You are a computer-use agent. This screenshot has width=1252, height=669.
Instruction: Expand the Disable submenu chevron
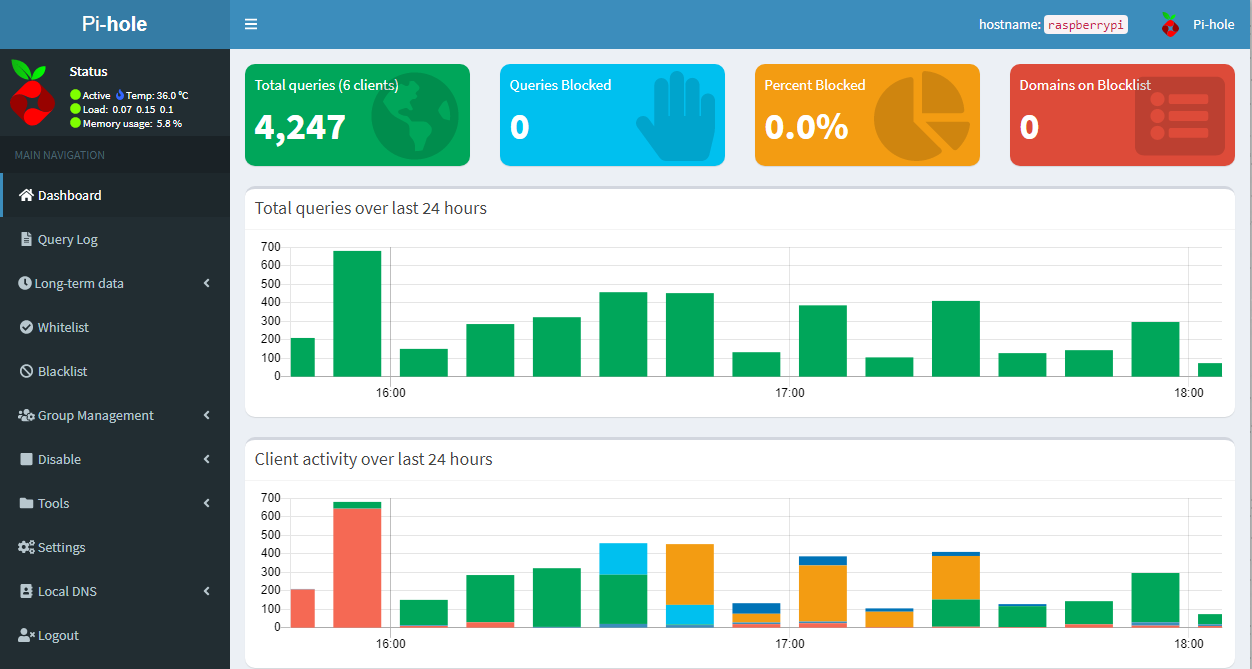pyautogui.click(x=207, y=459)
